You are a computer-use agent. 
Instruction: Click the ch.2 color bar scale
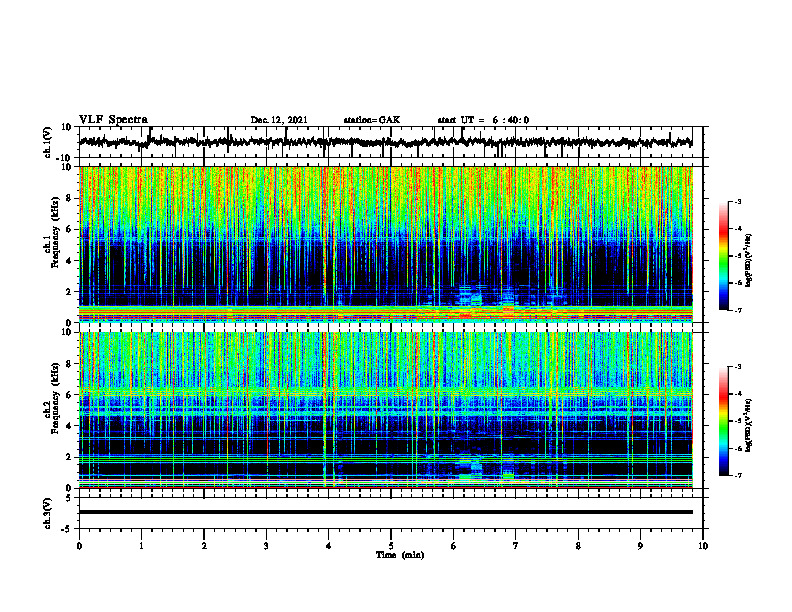pyautogui.click(x=724, y=421)
